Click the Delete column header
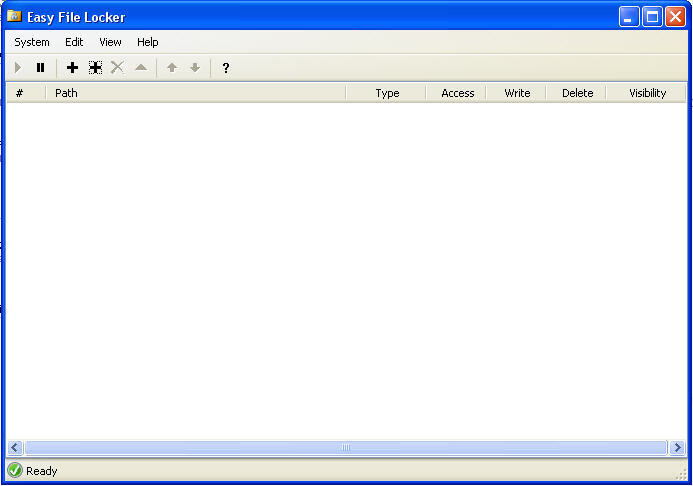The height and width of the screenshot is (486, 693). (576, 93)
